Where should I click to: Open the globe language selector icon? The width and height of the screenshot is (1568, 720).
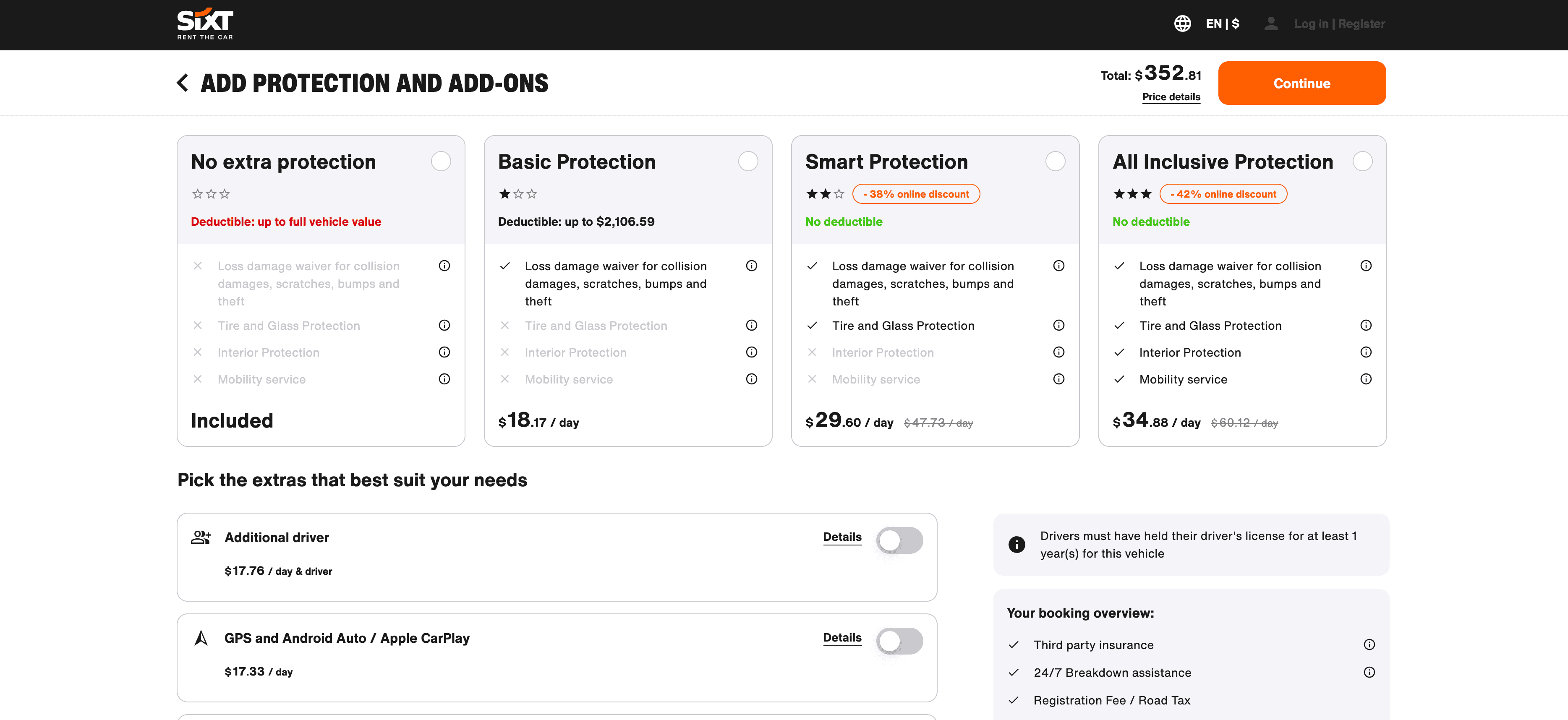(1182, 24)
